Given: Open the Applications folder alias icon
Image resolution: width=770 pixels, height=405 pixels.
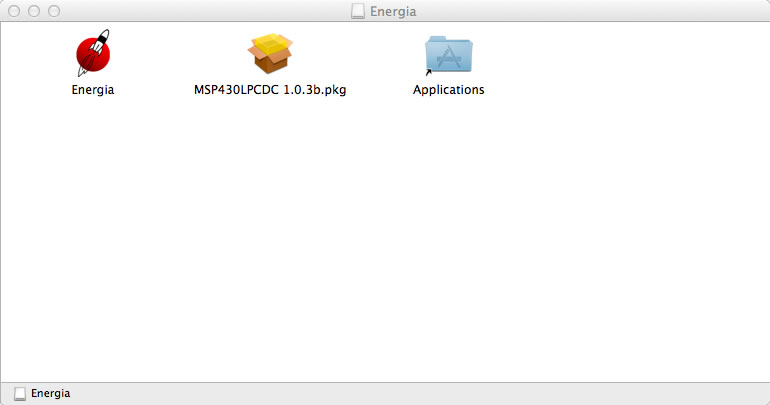Looking at the screenshot, I should click(x=448, y=55).
